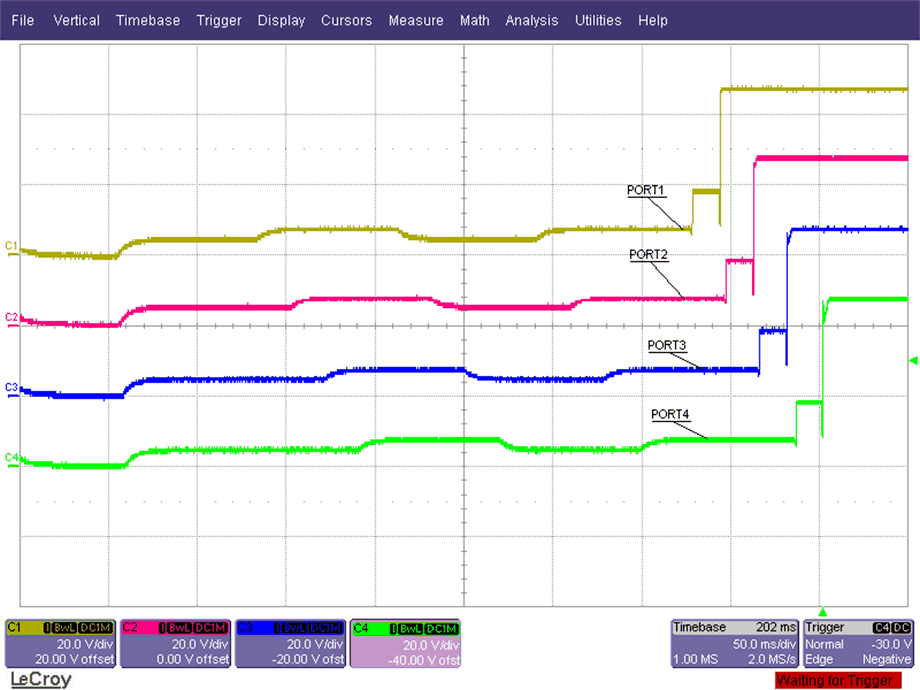
Task: Open the Timebase settings box
Action: [734, 643]
